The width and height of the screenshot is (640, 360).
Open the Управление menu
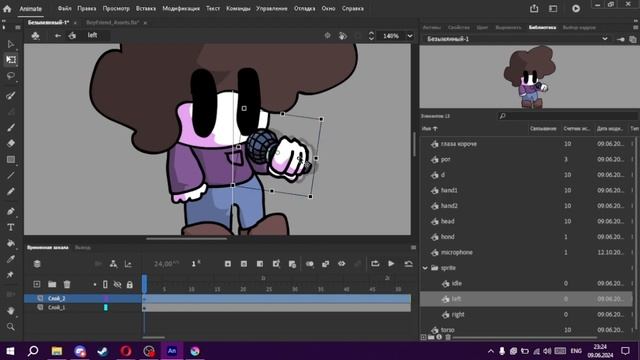(x=271, y=8)
